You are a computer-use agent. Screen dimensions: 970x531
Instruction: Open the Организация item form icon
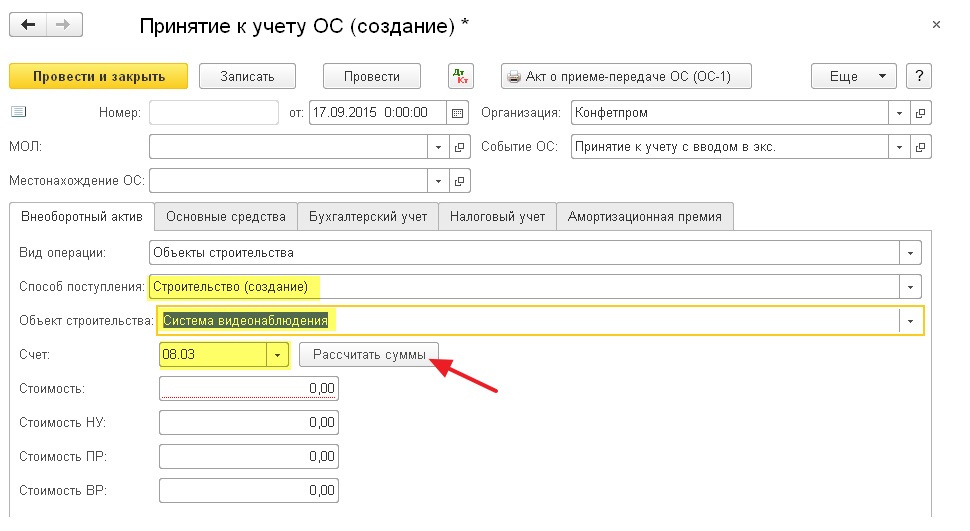(x=921, y=113)
